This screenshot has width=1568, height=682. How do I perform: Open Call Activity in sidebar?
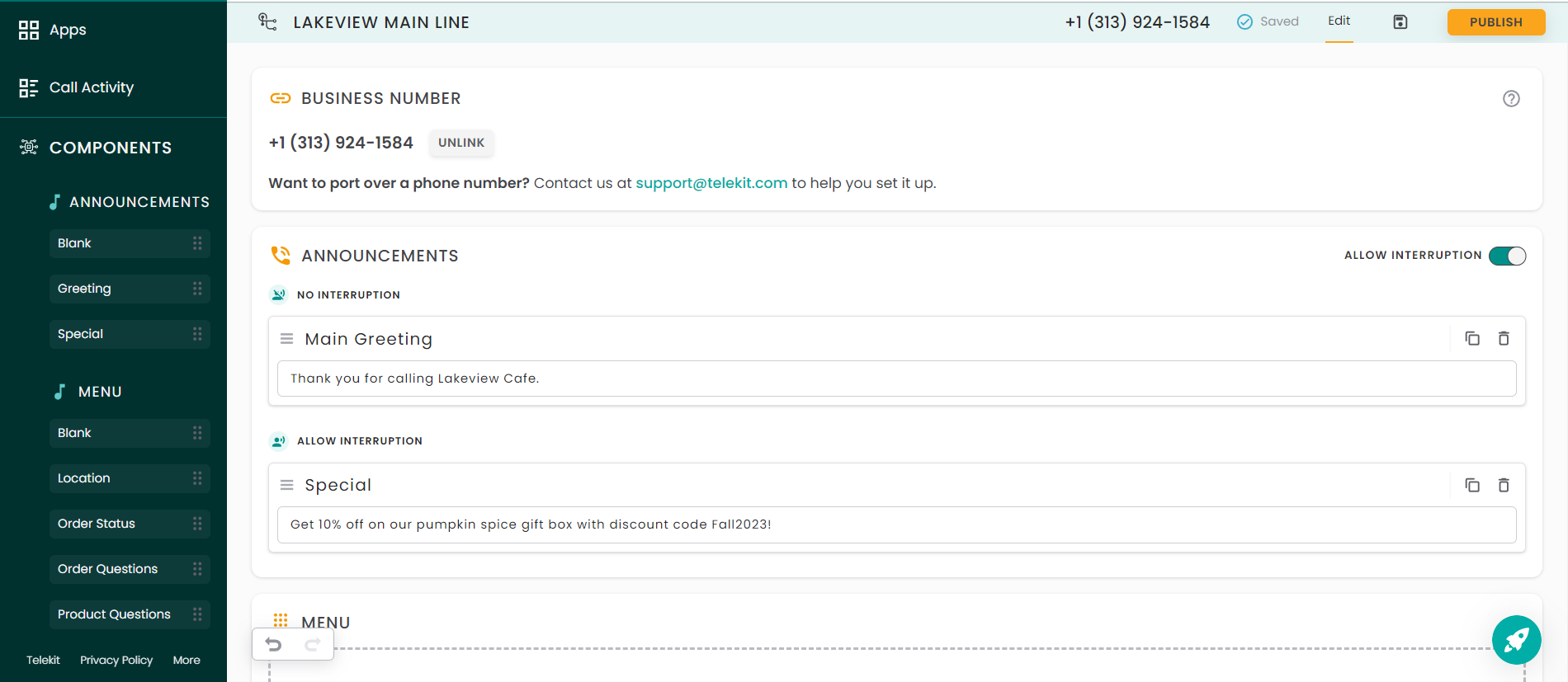pos(92,88)
